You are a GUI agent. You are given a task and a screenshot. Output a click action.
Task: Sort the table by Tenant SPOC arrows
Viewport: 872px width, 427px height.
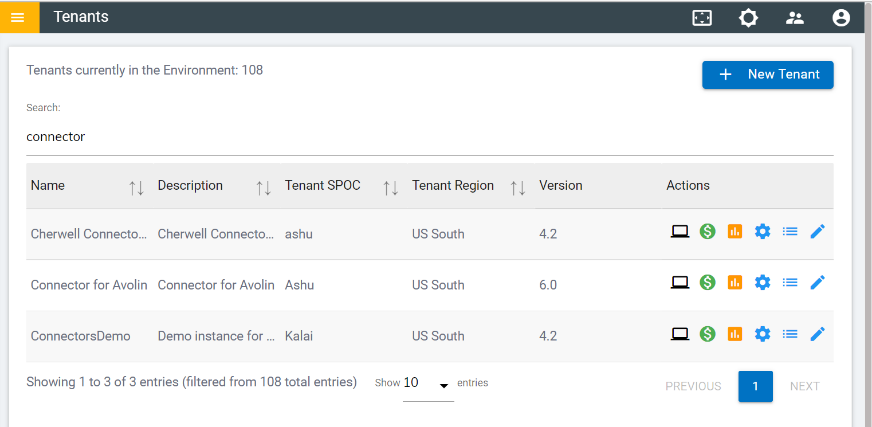(x=390, y=188)
